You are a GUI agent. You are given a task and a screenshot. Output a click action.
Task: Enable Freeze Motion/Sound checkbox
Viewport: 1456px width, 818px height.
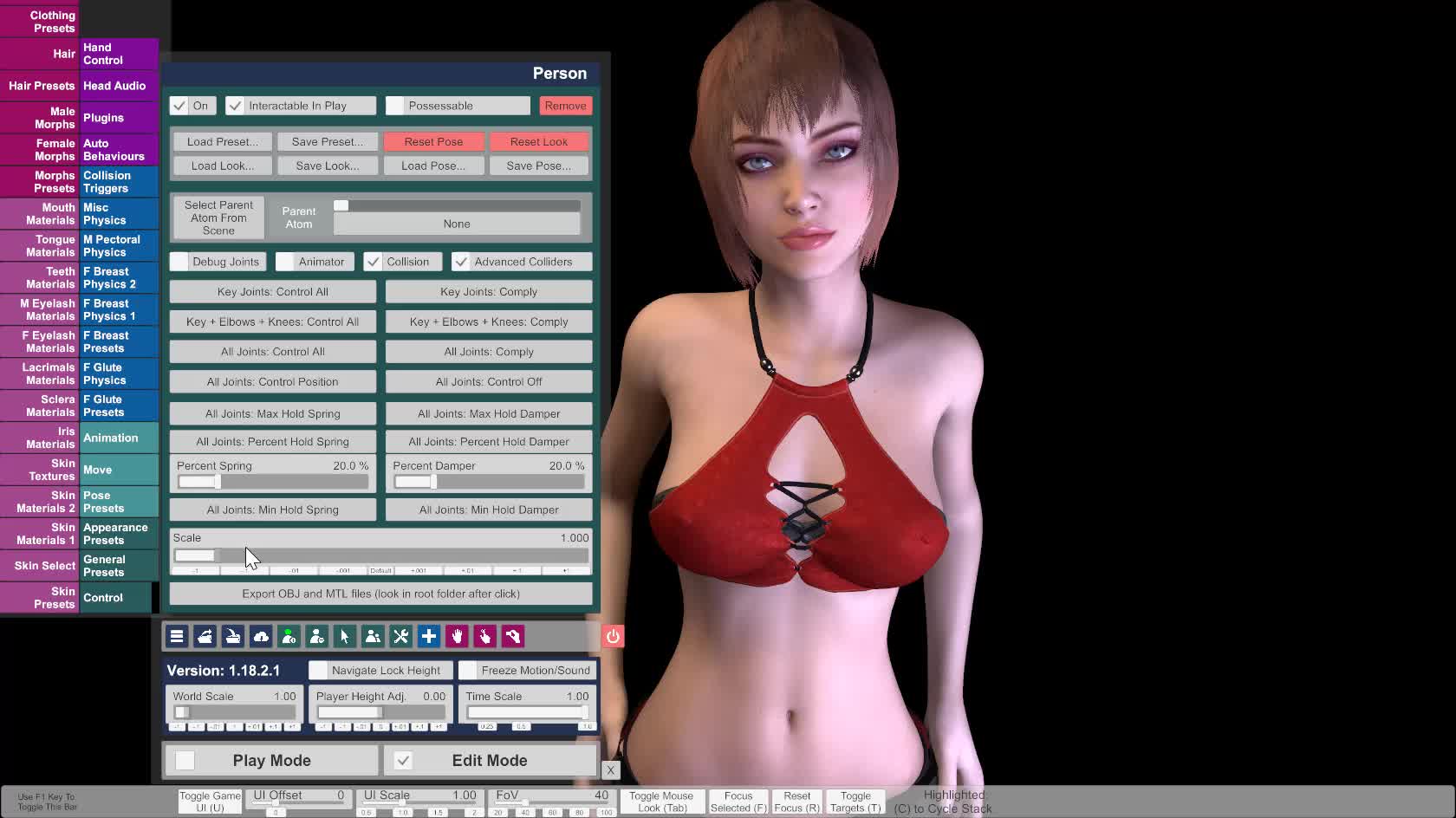(x=468, y=670)
